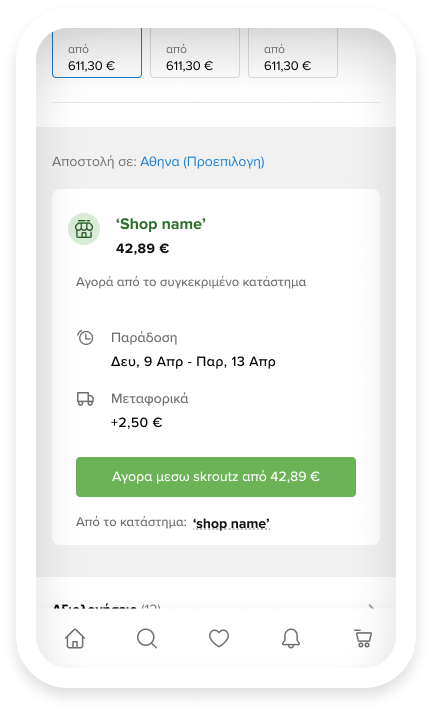Viewport: 432px width, 712px height.
Task: Open favorites via the heart icon
Action: [x=219, y=638]
